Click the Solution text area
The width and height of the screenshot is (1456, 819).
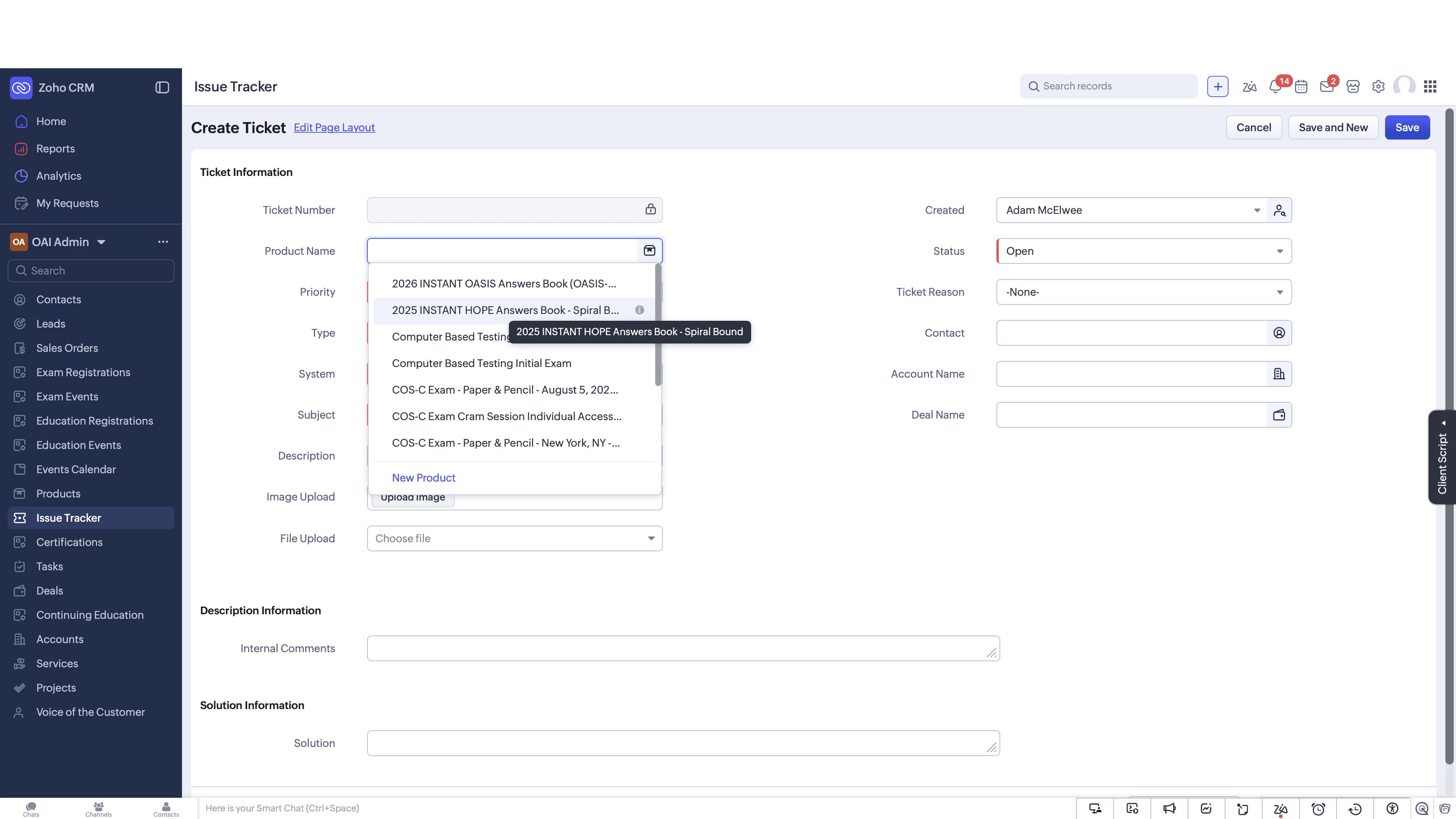point(683,743)
